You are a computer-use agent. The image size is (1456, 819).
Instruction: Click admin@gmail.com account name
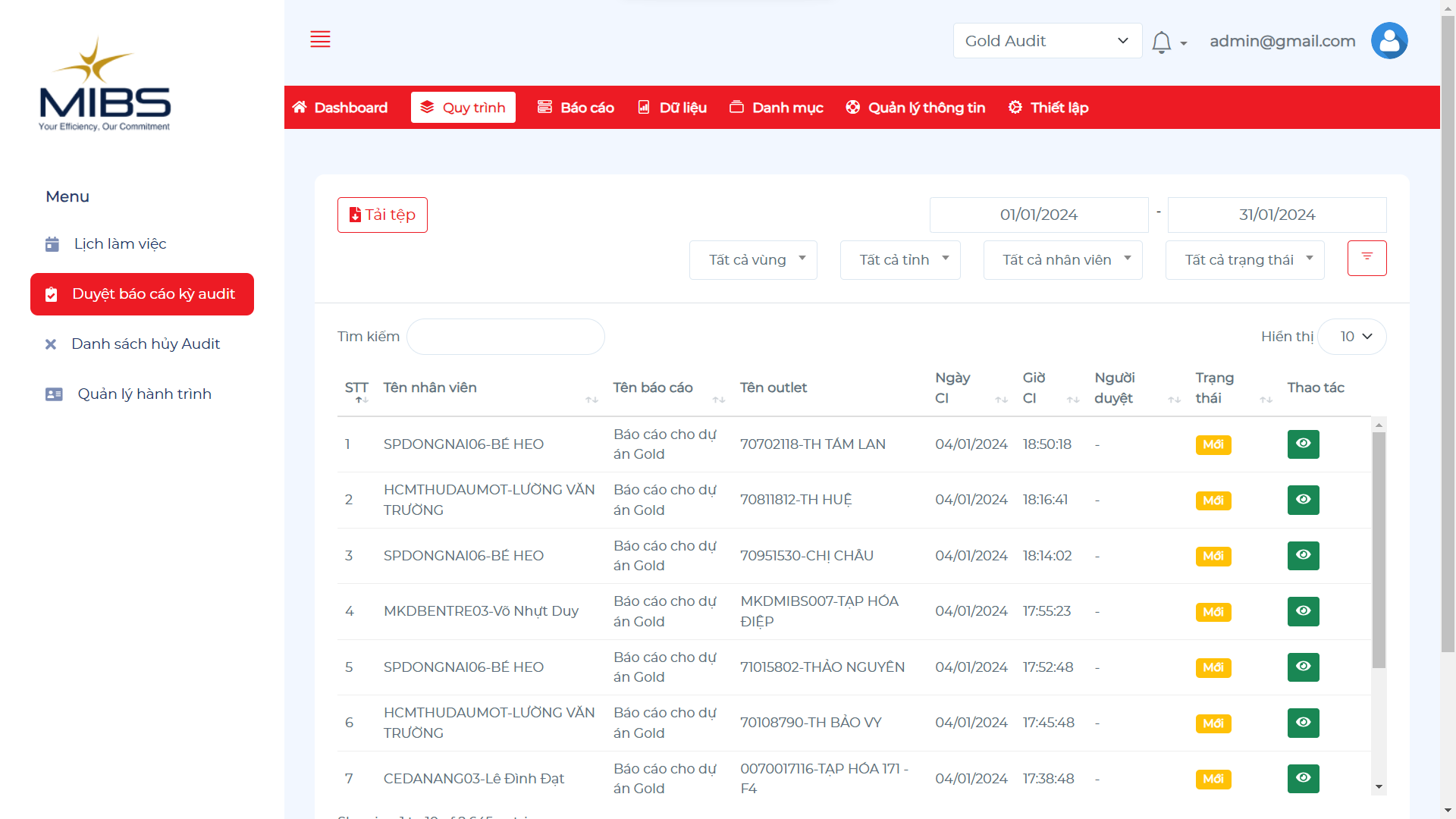click(1282, 41)
